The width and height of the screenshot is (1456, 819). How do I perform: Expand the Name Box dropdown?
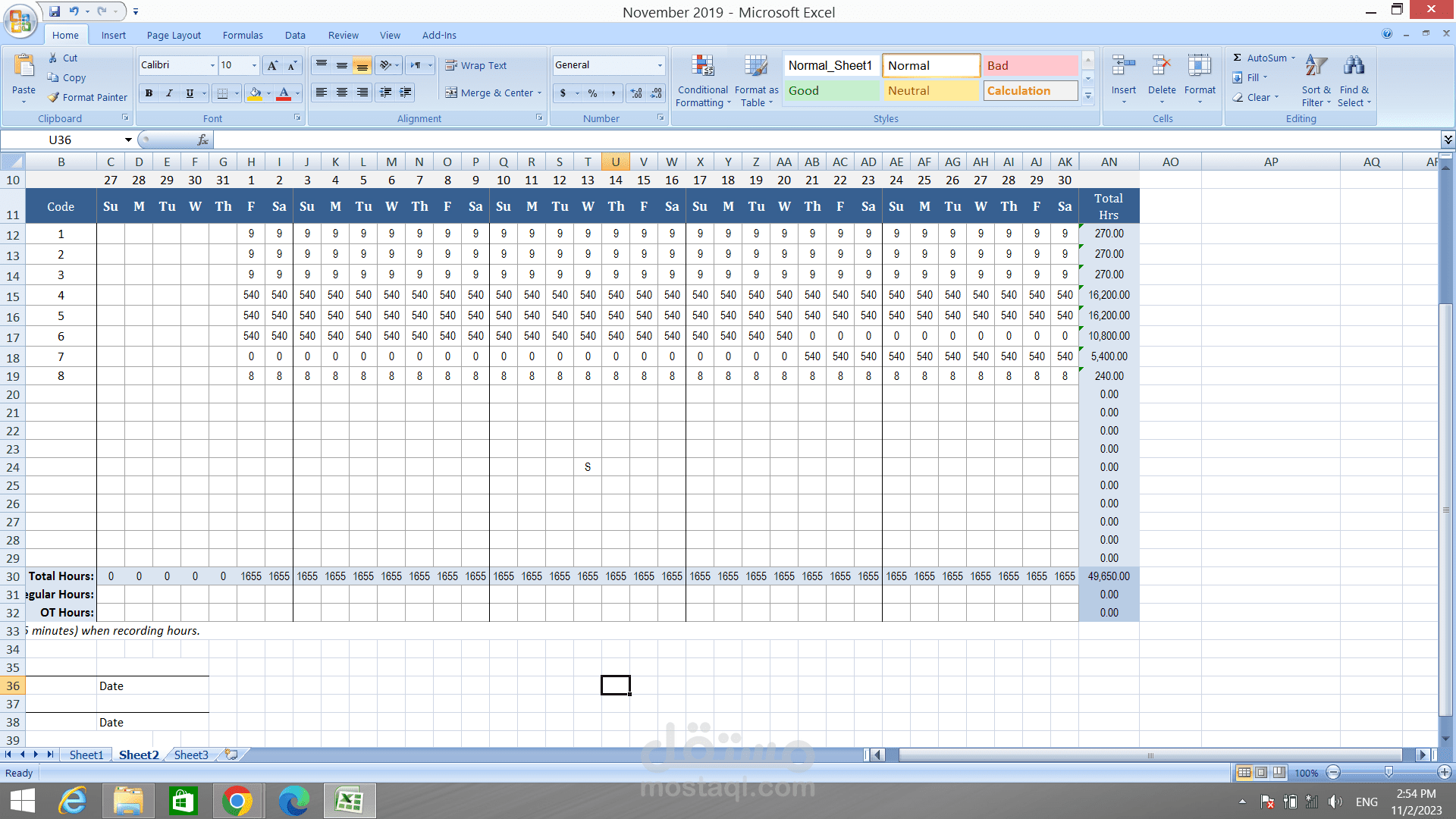[x=128, y=140]
